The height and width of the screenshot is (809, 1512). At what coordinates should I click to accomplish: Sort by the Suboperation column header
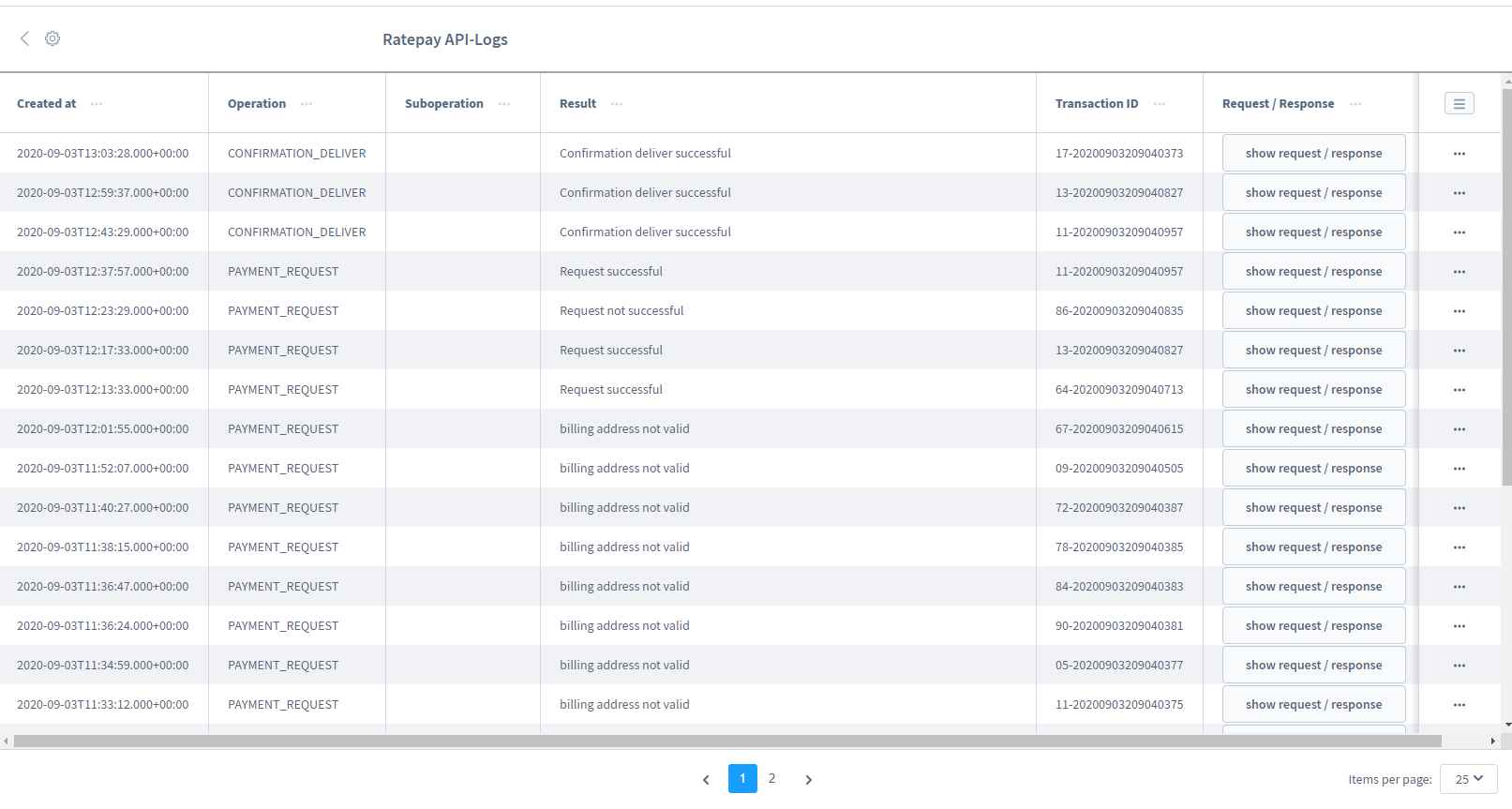pyautogui.click(x=444, y=103)
